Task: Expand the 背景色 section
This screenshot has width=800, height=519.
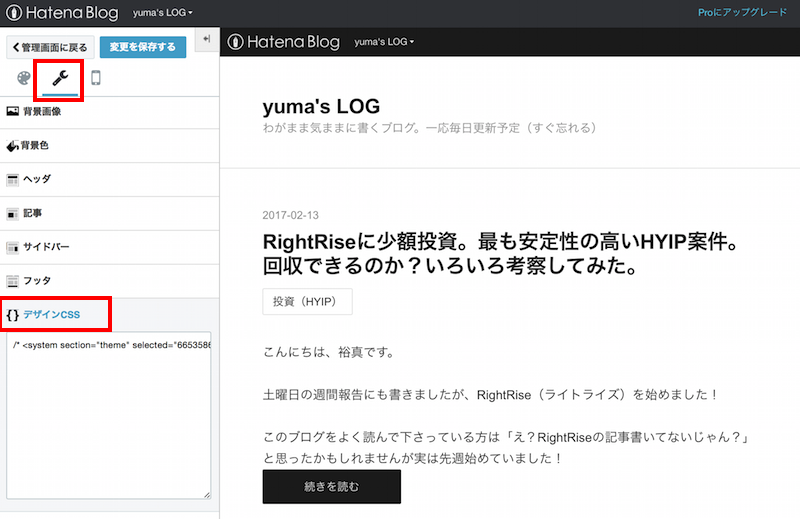Action: pyautogui.click(x=110, y=146)
